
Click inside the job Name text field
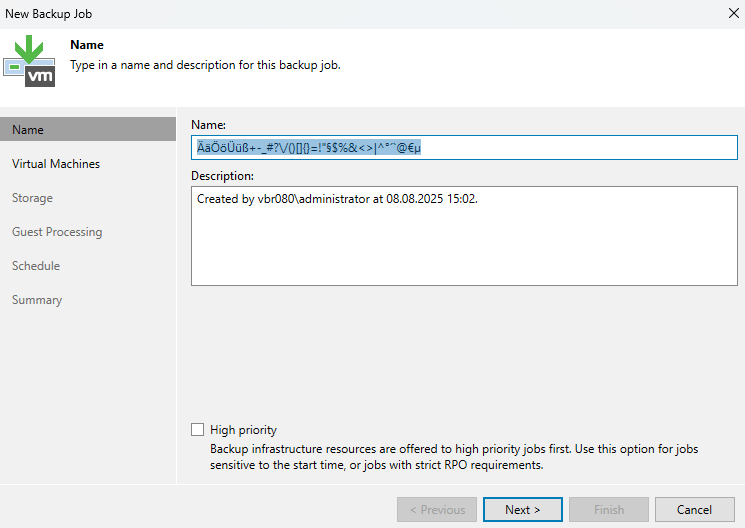point(464,148)
